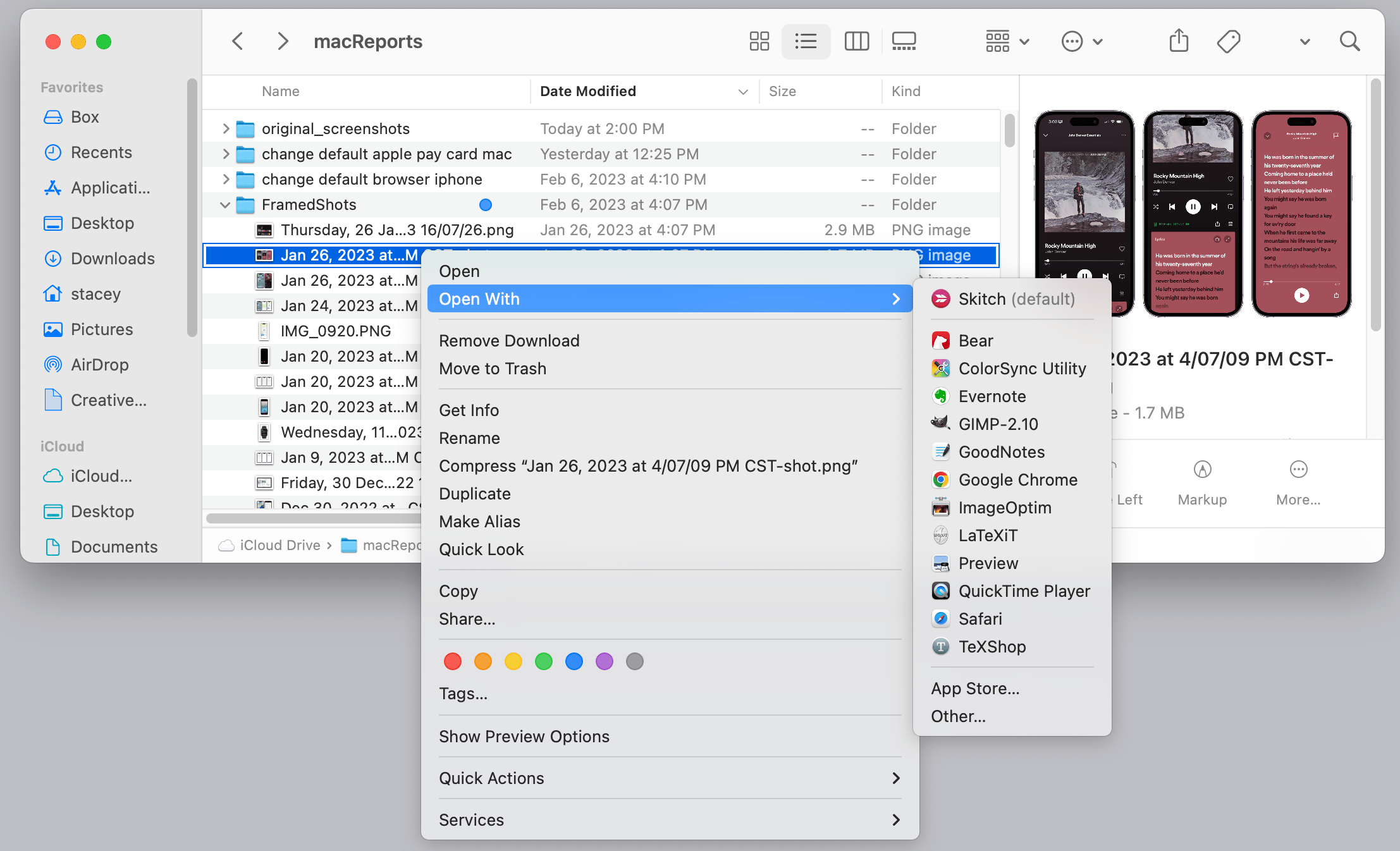This screenshot has height=851, width=1400.
Task: Expand the toolbar overflow chevron
Action: (1305, 42)
